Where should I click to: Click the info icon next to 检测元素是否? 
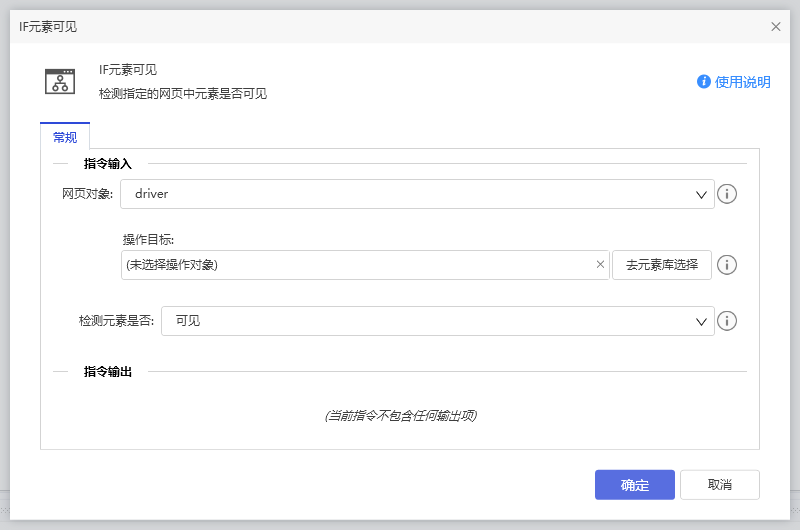(728, 321)
